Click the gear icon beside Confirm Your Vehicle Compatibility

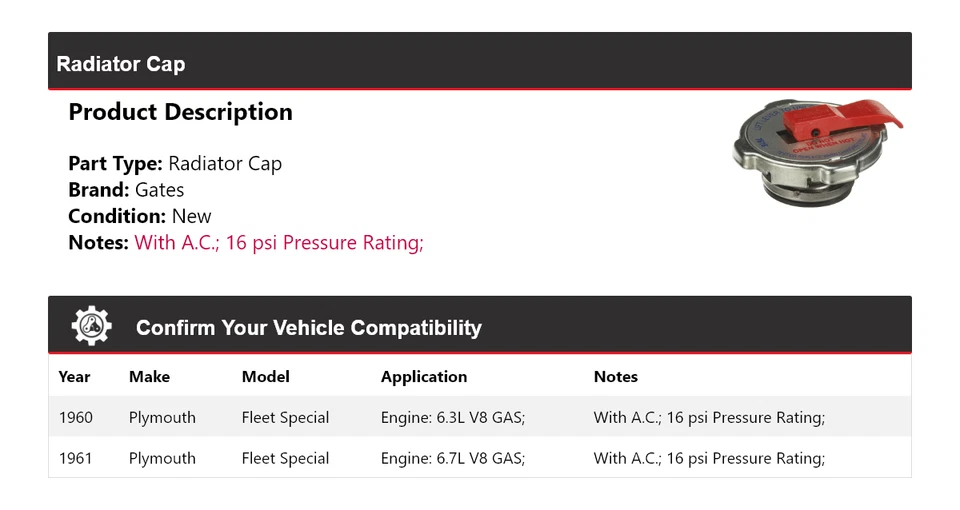(91, 326)
